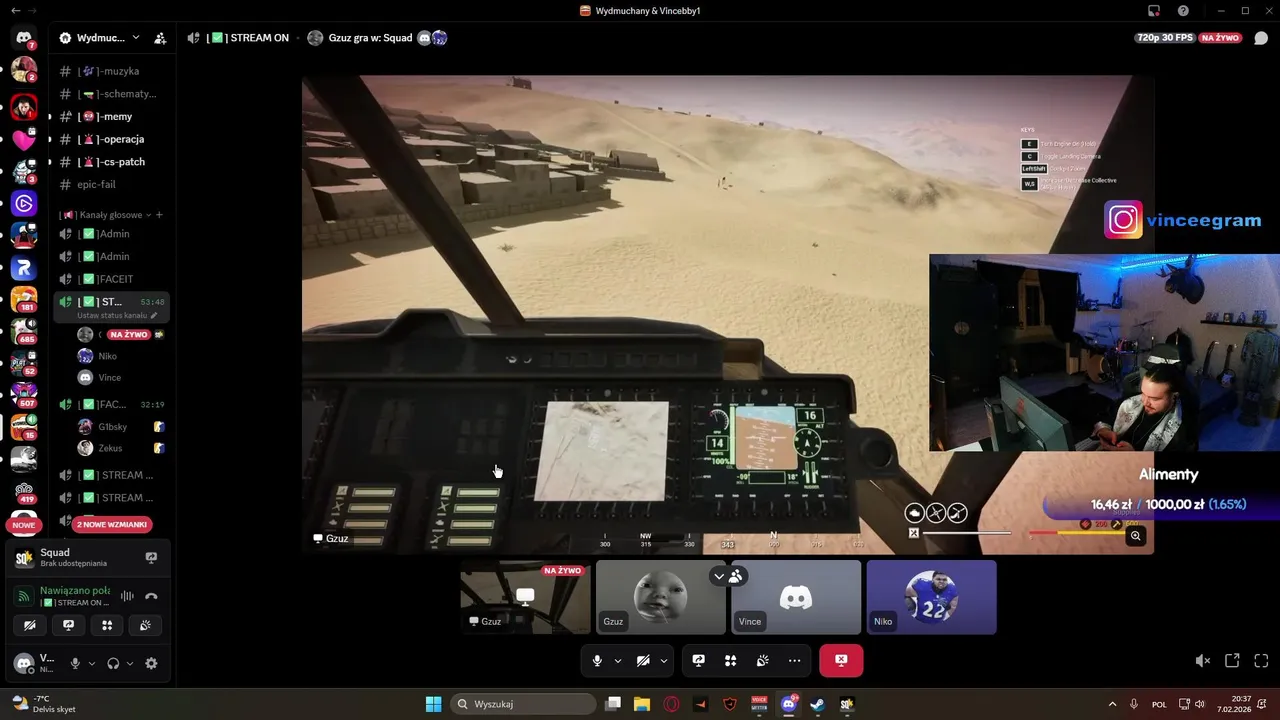Open the voice connection noise suppression waveform icon

click(x=127, y=596)
